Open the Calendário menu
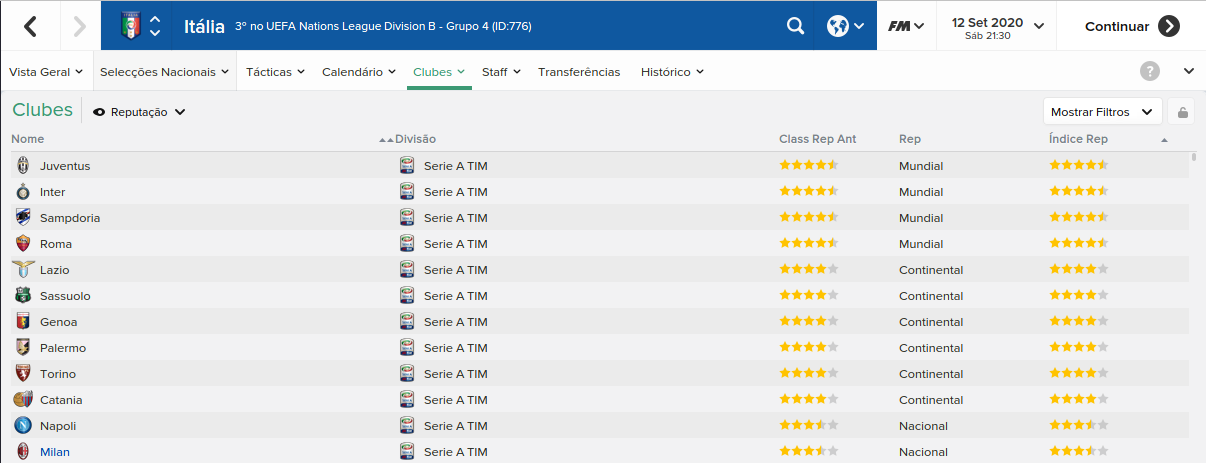Image resolution: width=1206 pixels, height=463 pixels. click(359, 72)
